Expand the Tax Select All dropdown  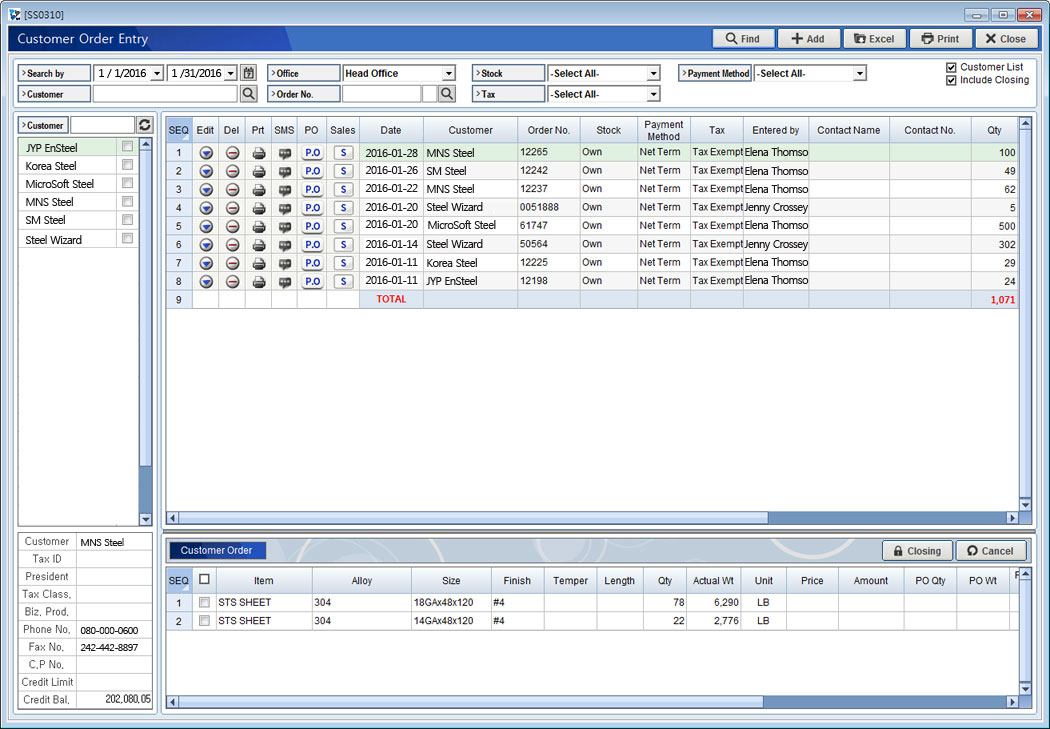654,94
